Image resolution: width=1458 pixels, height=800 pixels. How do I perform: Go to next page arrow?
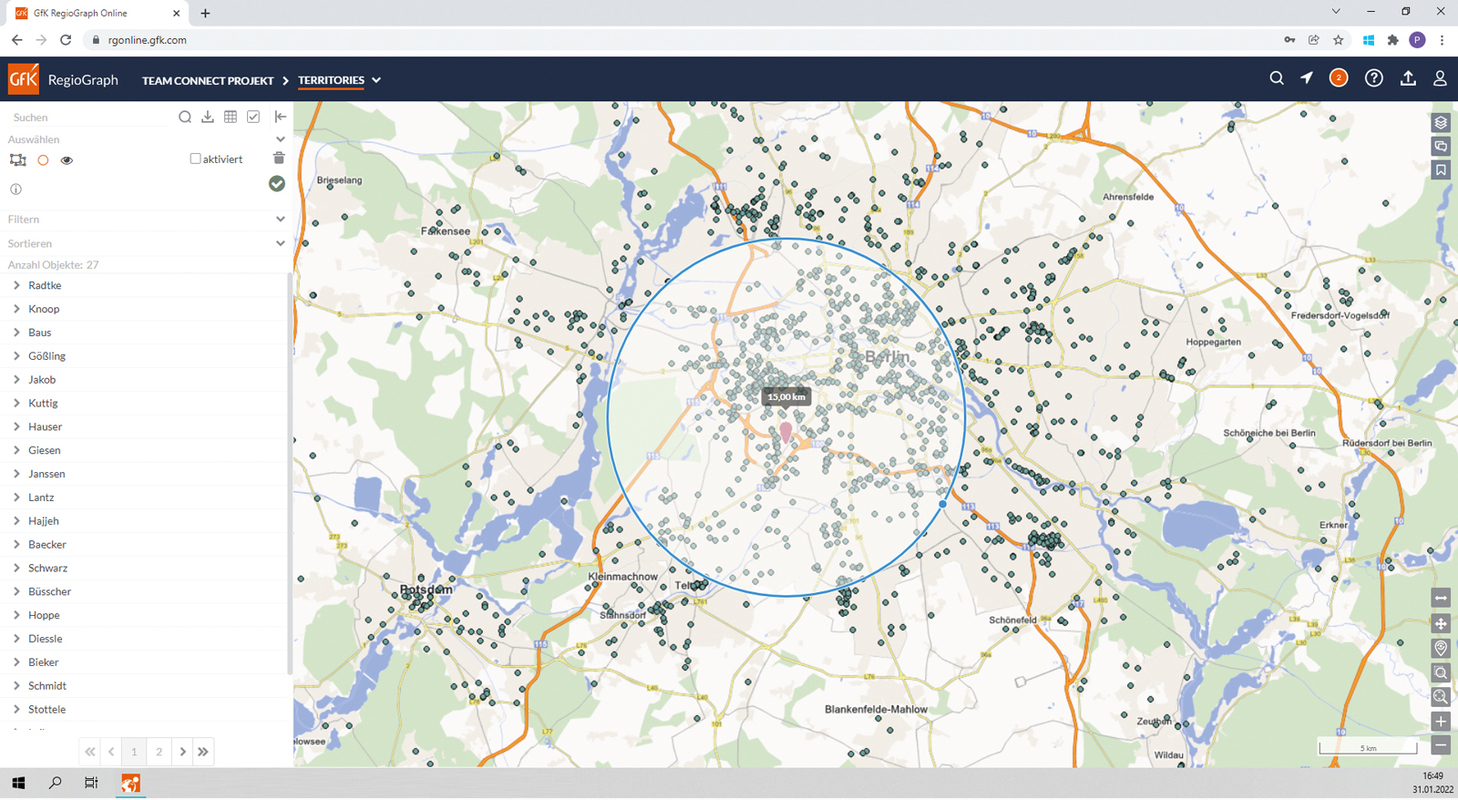click(182, 751)
